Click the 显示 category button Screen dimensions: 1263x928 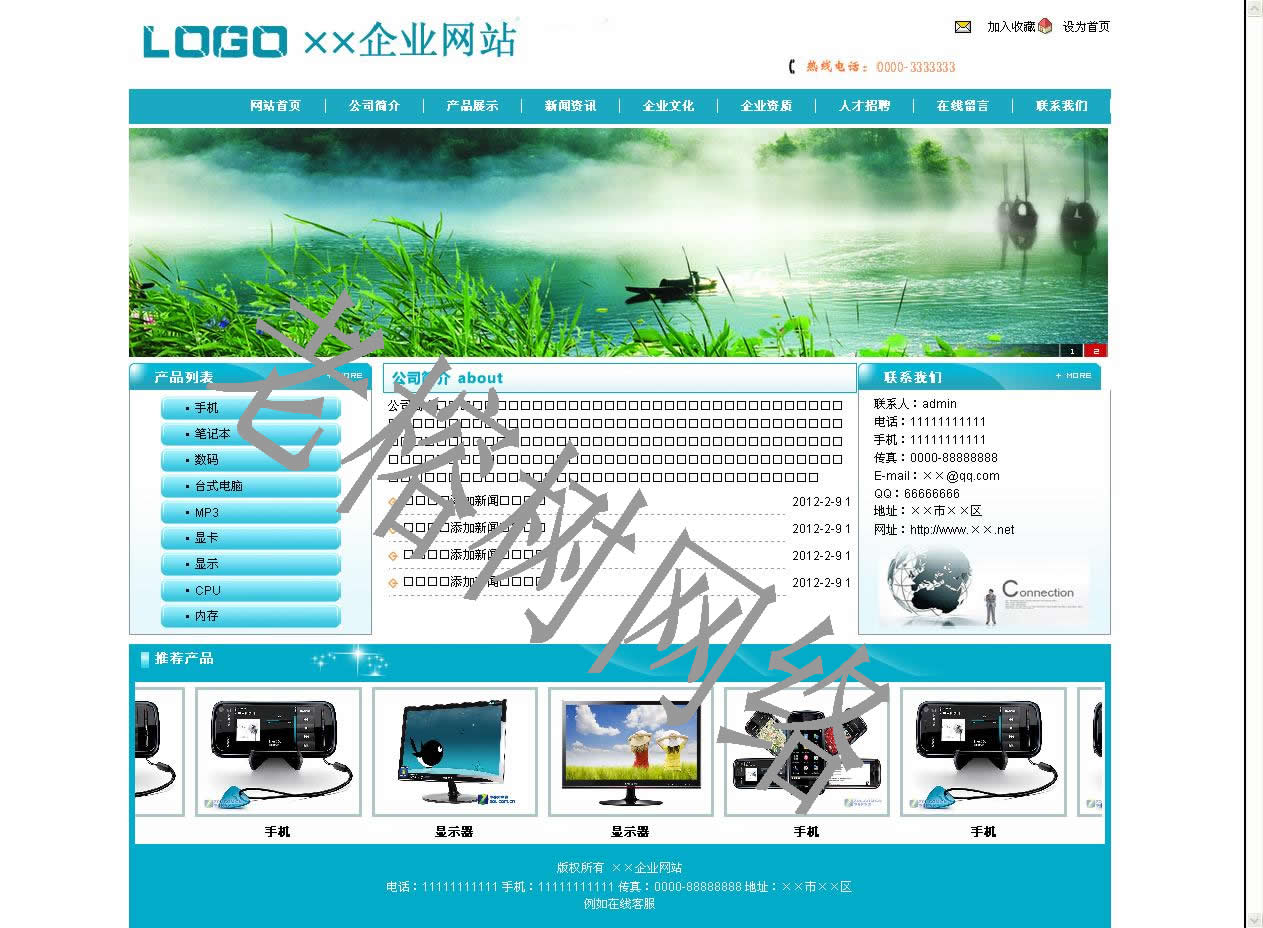250,564
